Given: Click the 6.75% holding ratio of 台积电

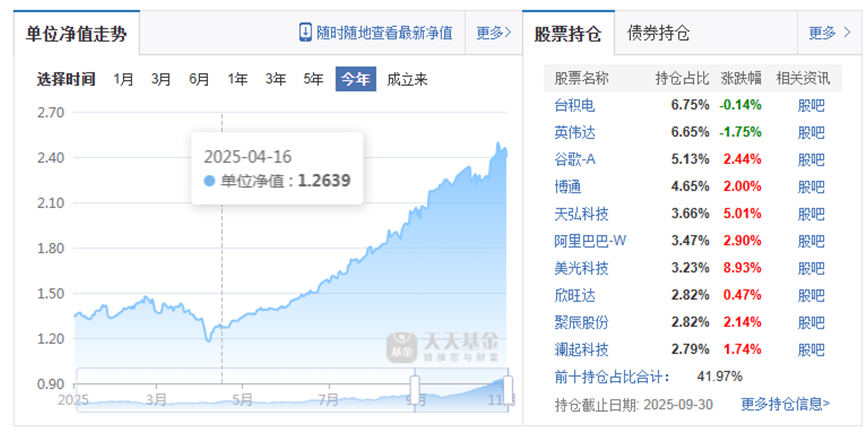Looking at the screenshot, I should (690, 105).
